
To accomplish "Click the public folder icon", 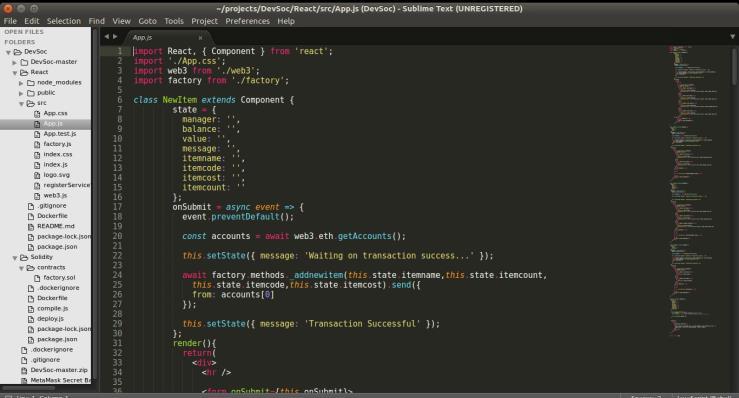I will pyautogui.click(x=31, y=93).
